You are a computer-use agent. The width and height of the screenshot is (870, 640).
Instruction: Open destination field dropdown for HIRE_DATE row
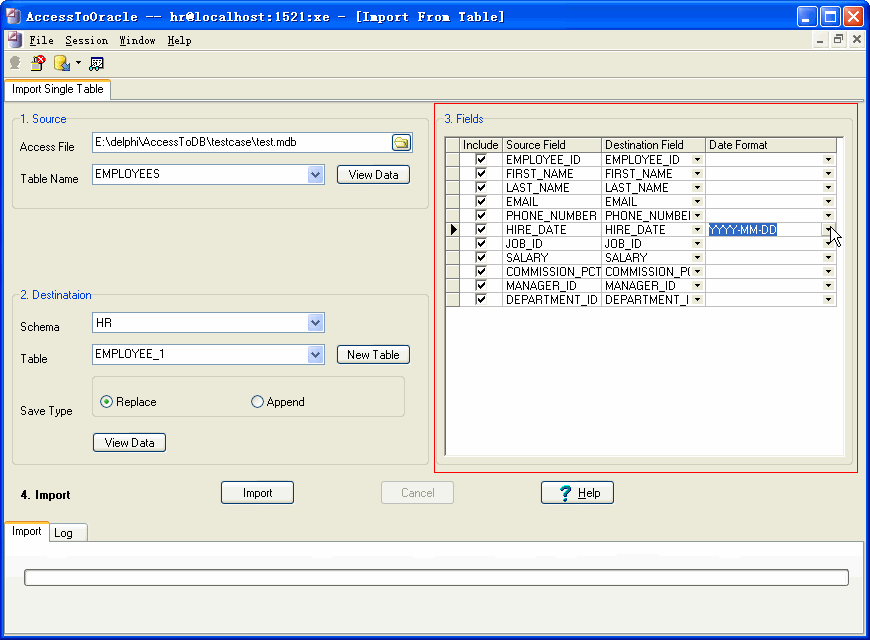click(x=697, y=229)
